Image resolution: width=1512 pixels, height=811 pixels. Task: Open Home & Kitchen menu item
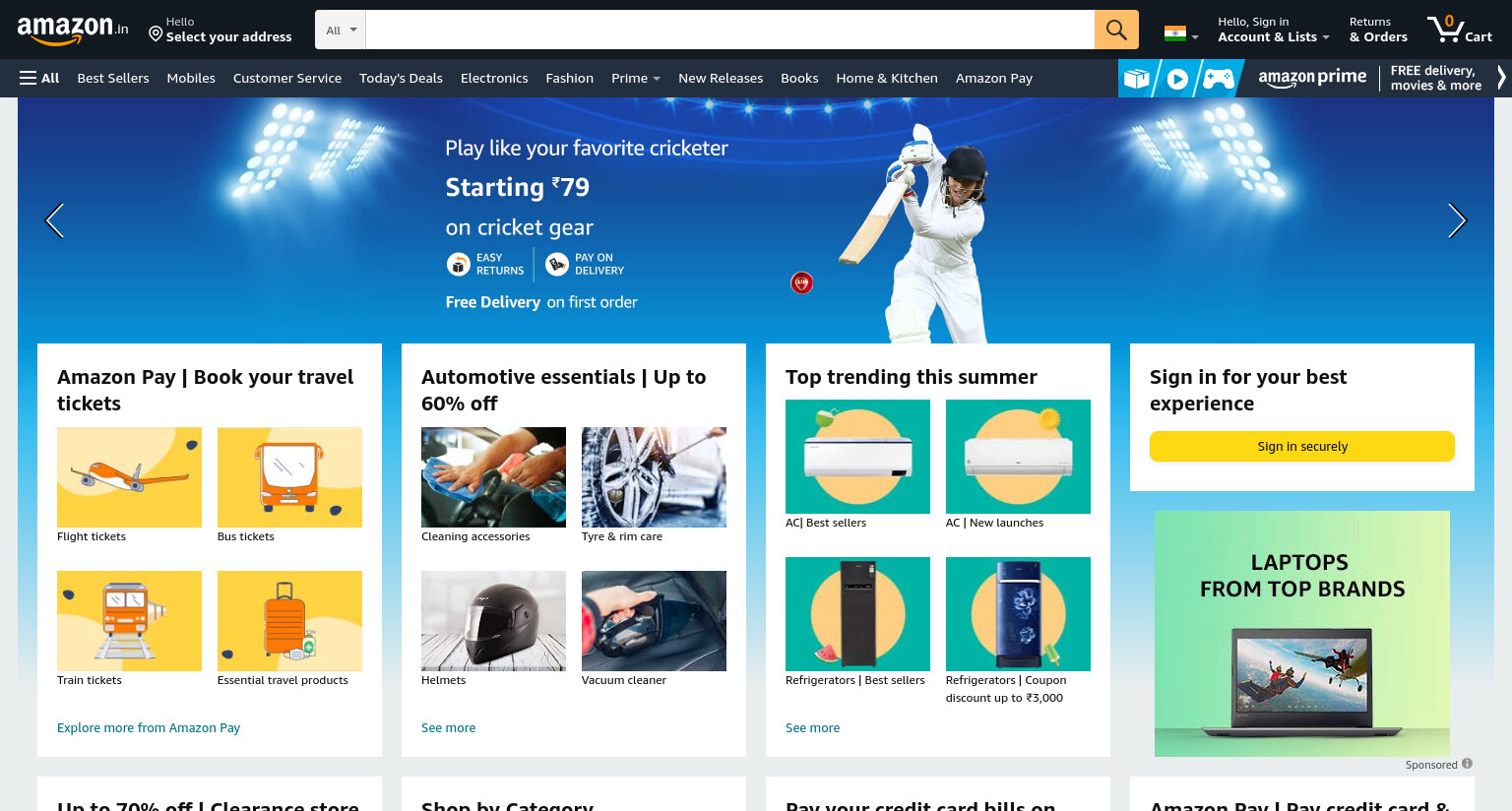pos(887,78)
